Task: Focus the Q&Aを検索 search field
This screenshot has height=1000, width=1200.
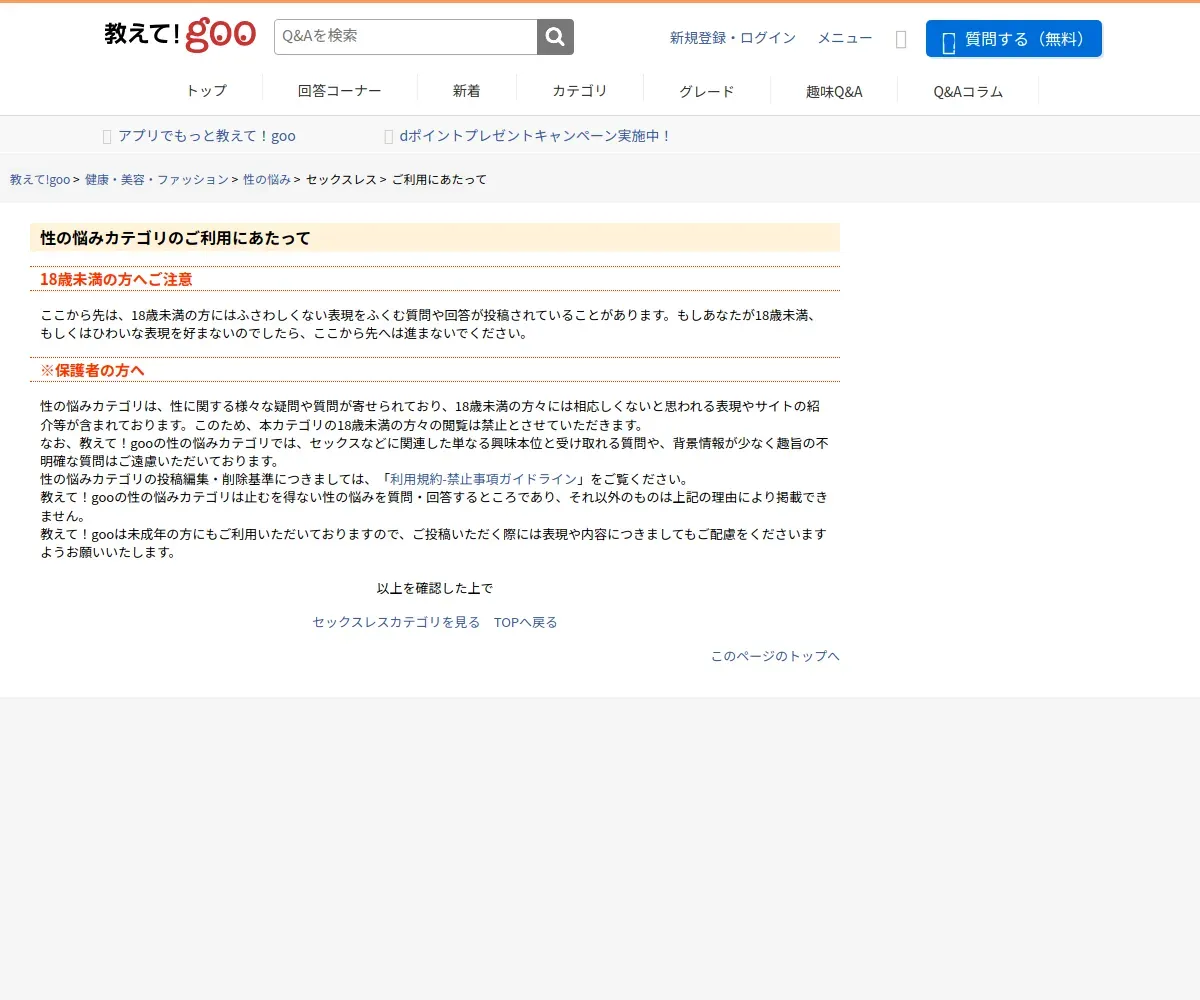Action: [x=406, y=37]
